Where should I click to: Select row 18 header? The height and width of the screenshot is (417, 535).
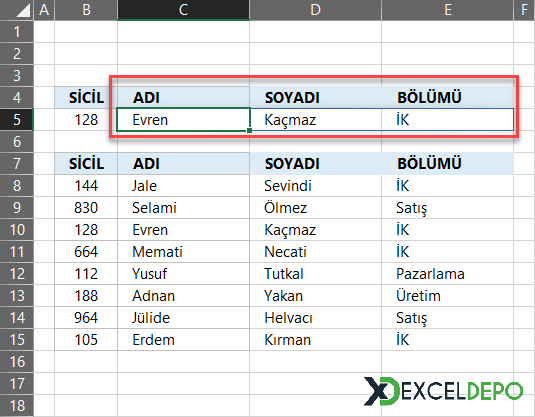(17, 405)
